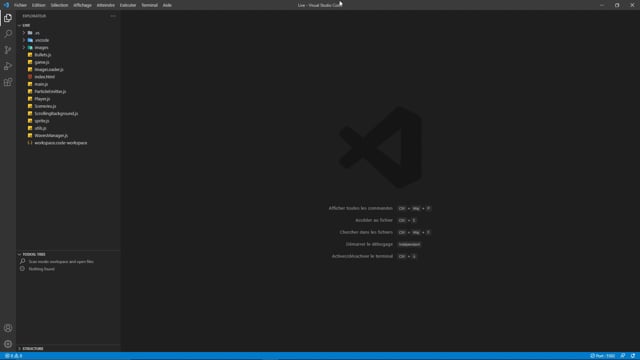Expand the .vs folder
This screenshot has width=640, height=360.
point(68,33)
